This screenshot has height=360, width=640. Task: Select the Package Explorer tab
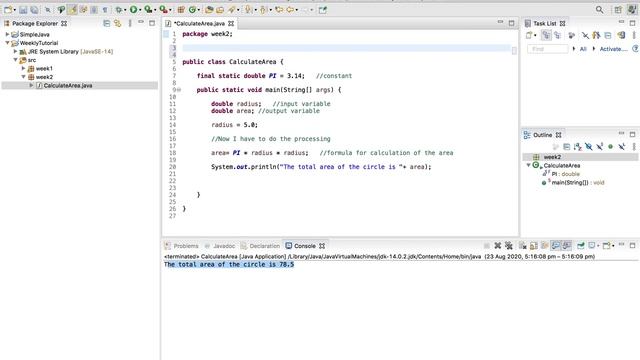(35, 24)
